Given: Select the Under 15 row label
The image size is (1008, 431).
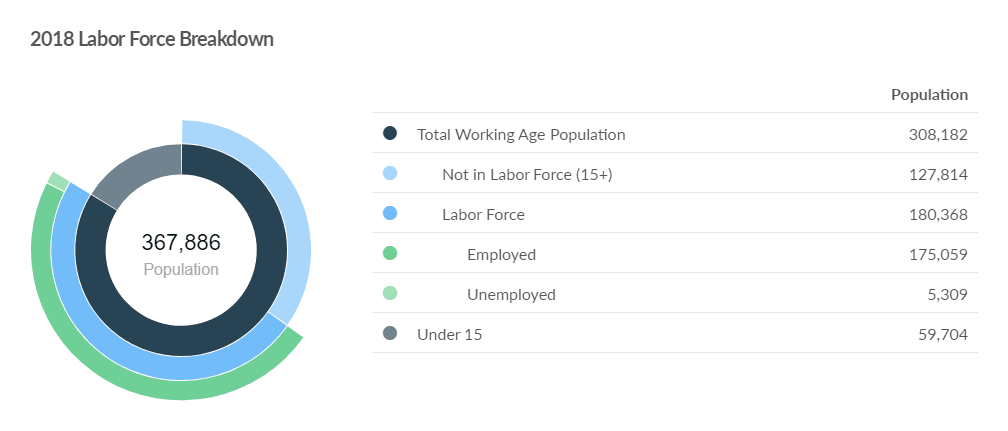Looking at the screenshot, I should pos(449,334).
